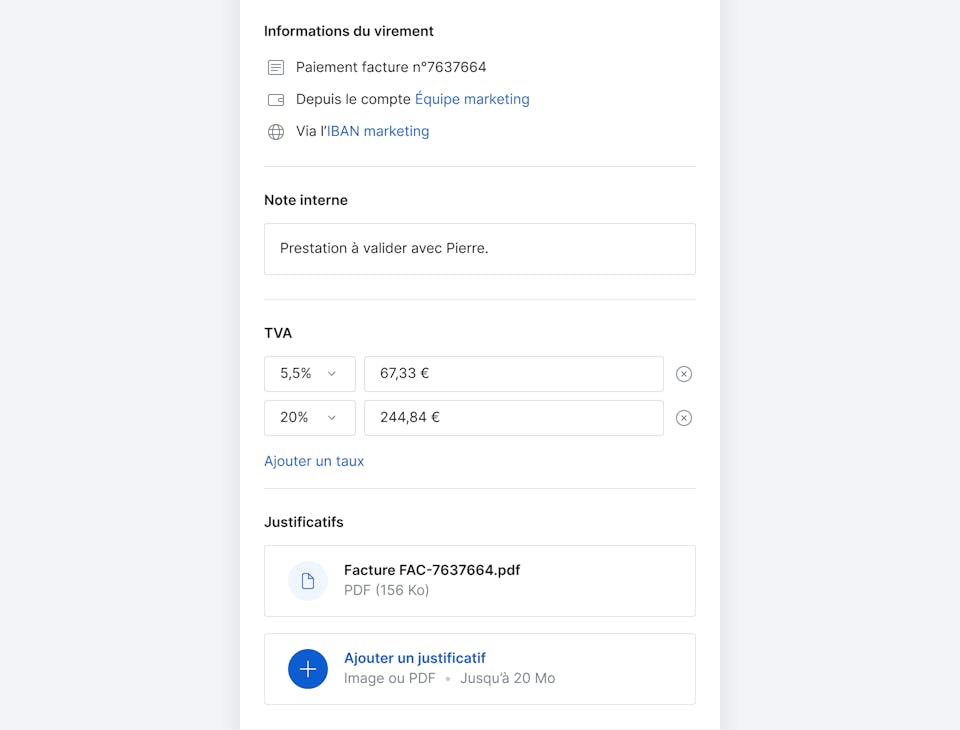The width and height of the screenshot is (960, 730).
Task: Click the PDF file icon for Facture FAC-7637664
Action: tap(308, 581)
